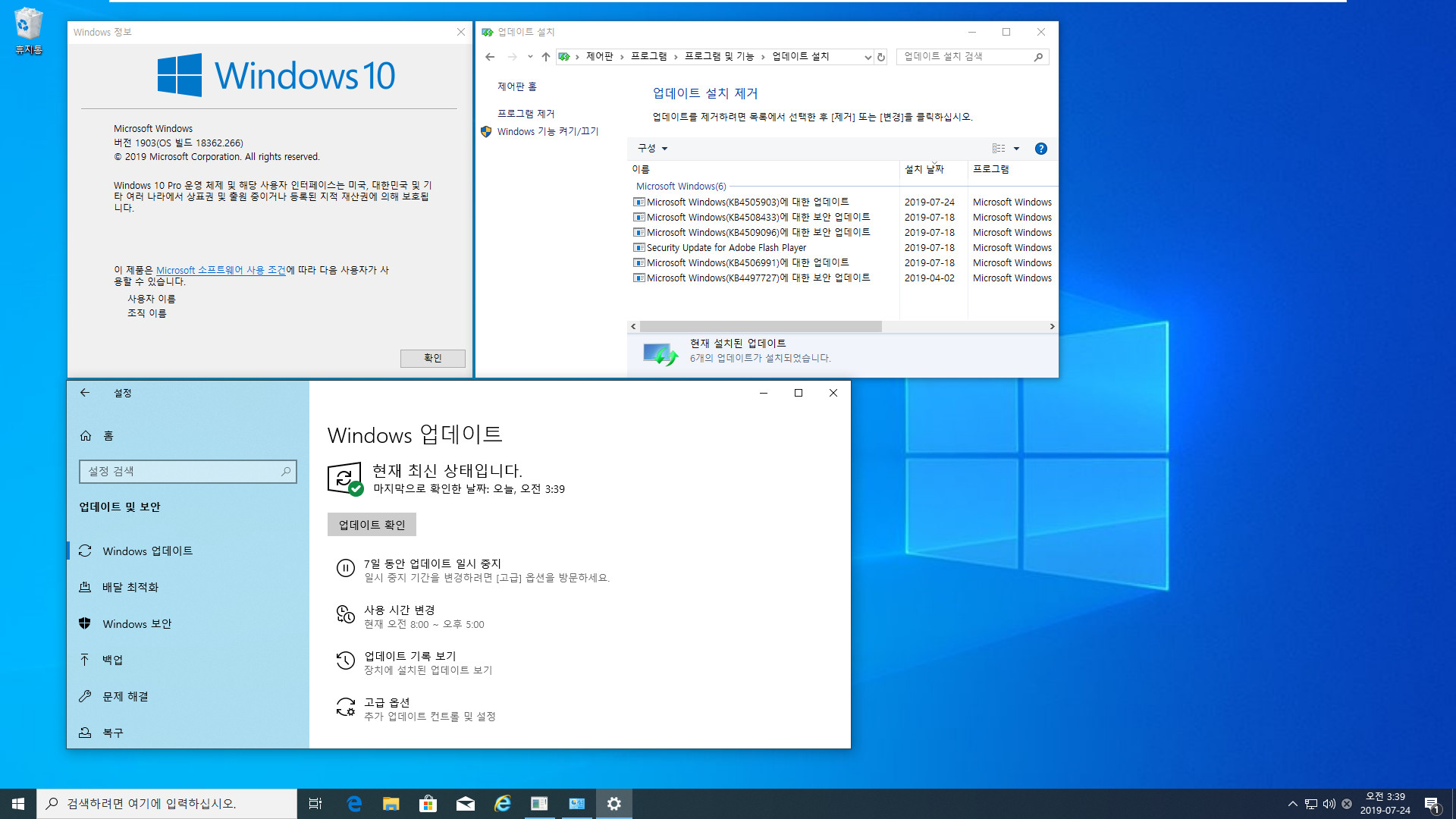Launch Internet Explorer from taskbar

click(x=503, y=804)
